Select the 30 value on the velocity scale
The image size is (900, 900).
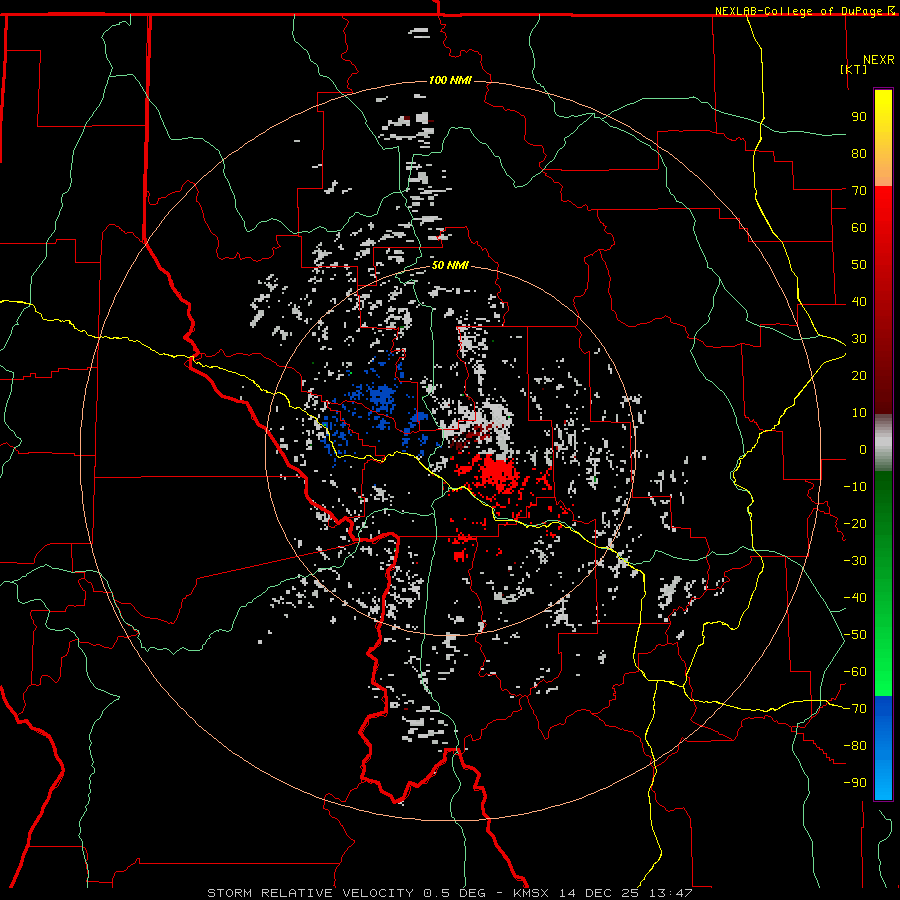pos(859,339)
